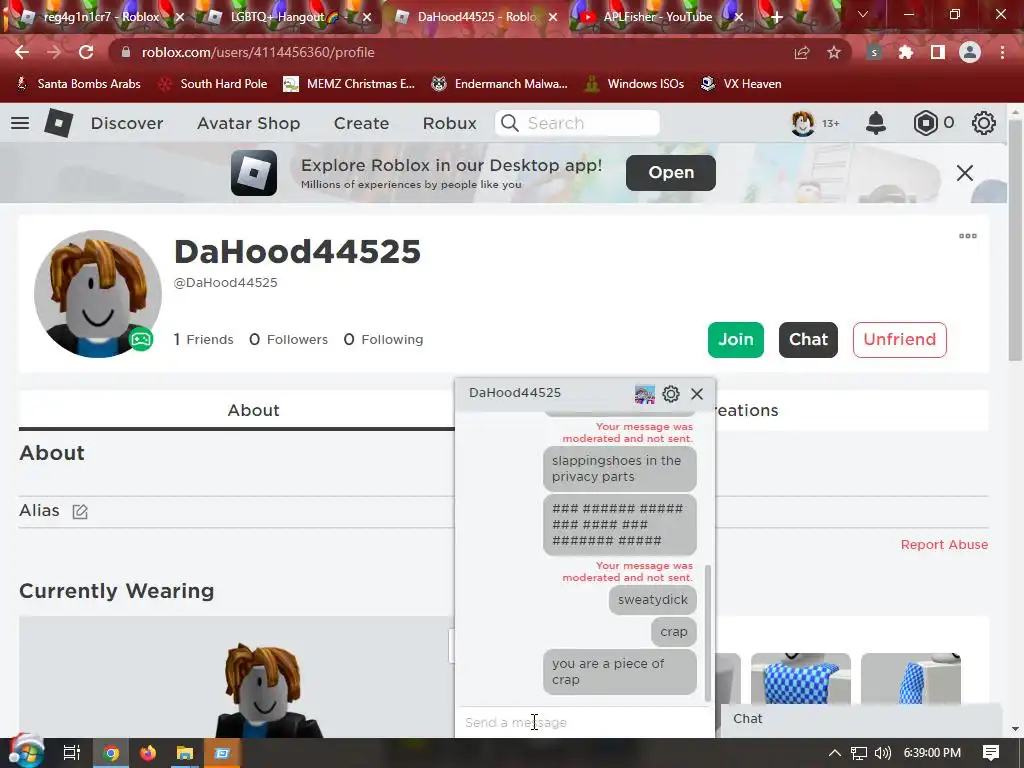
Task: View the 1 Friends list
Action: [x=203, y=340]
